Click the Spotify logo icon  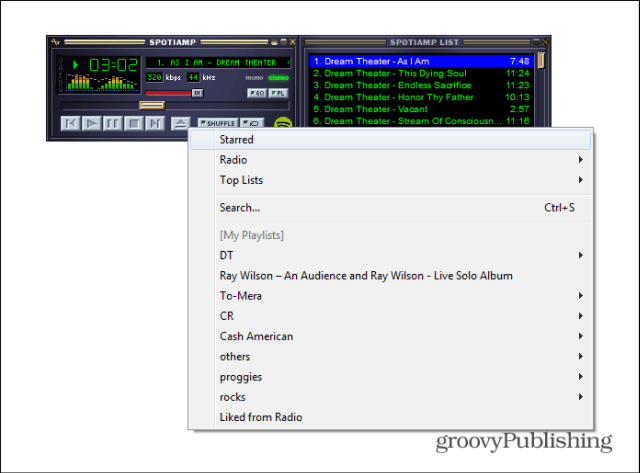pyautogui.click(x=282, y=122)
